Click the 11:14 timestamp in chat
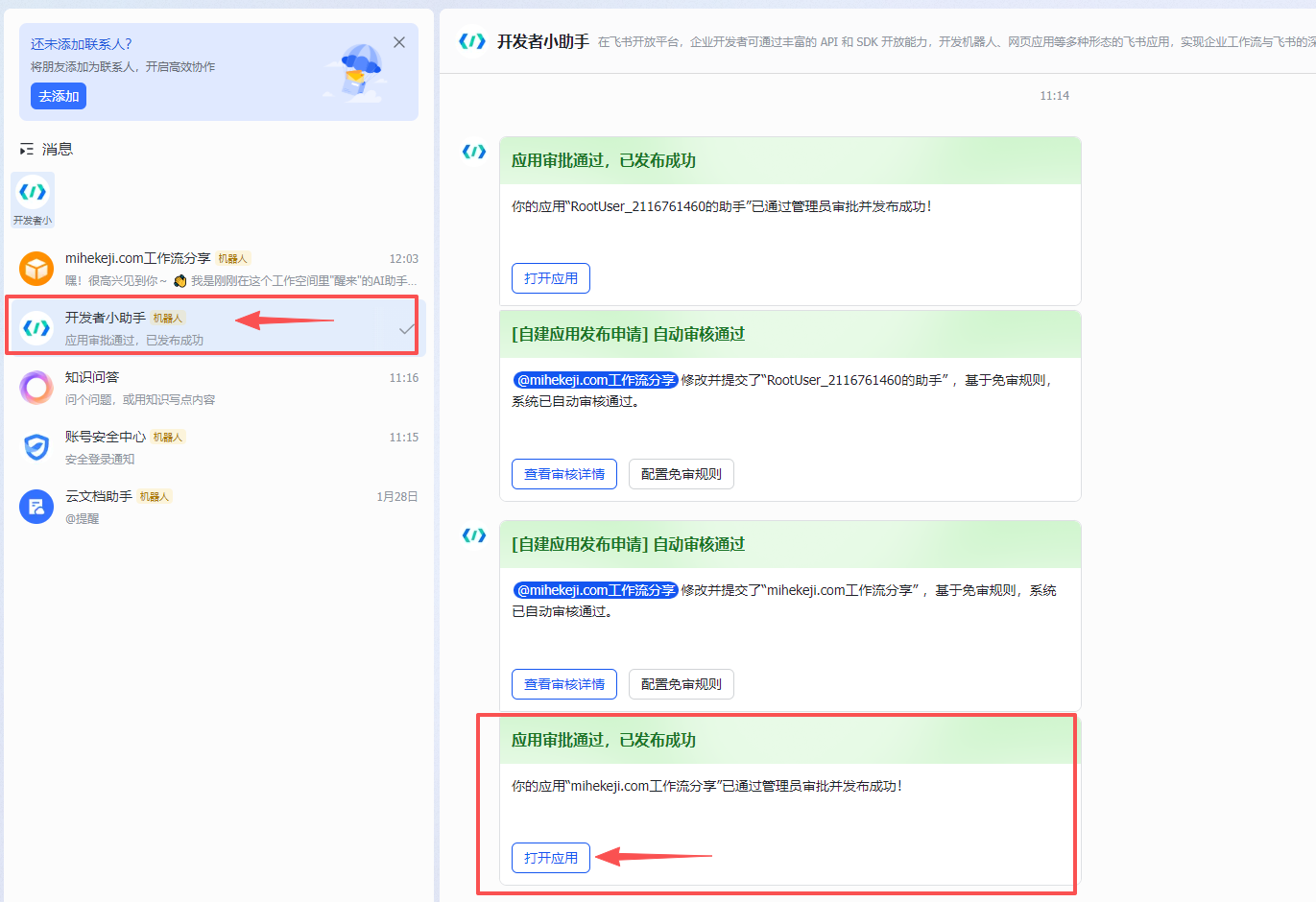This screenshot has height=902, width=1316. (1054, 96)
